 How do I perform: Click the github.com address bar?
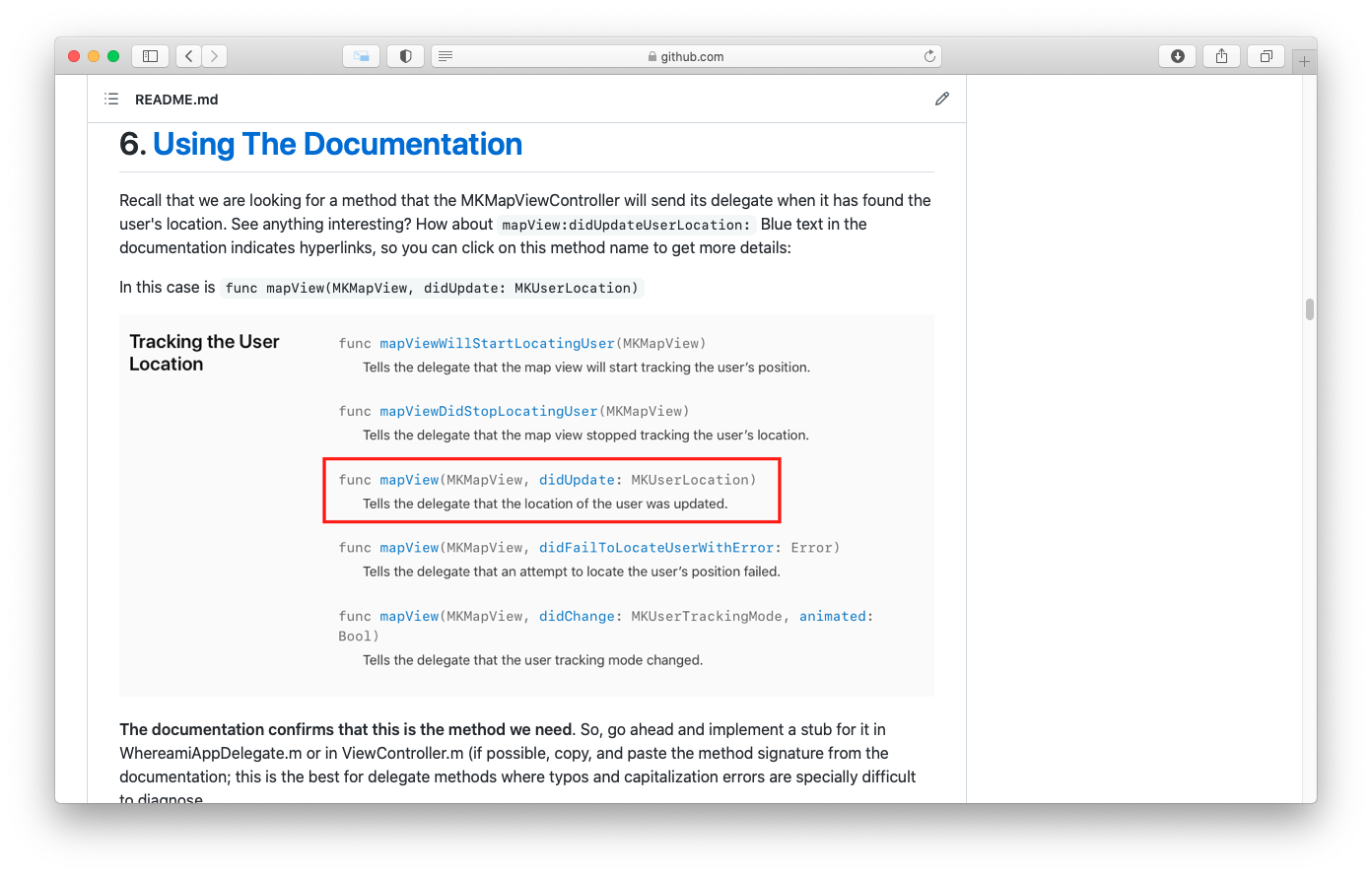(686, 56)
